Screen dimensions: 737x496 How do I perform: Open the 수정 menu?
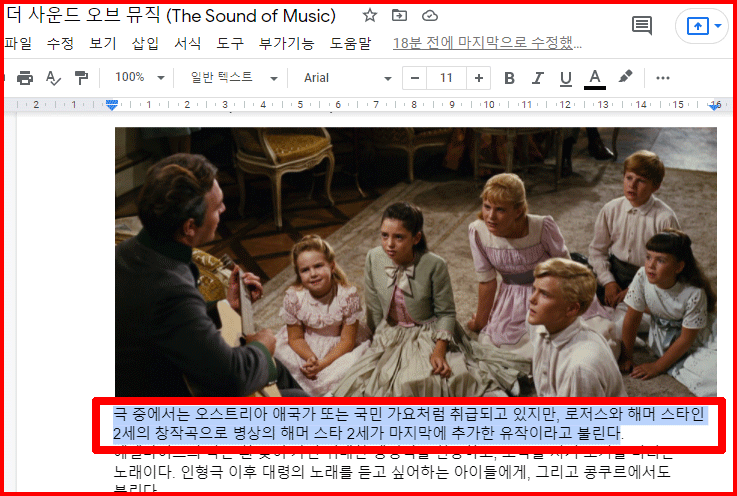click(60, 44)
